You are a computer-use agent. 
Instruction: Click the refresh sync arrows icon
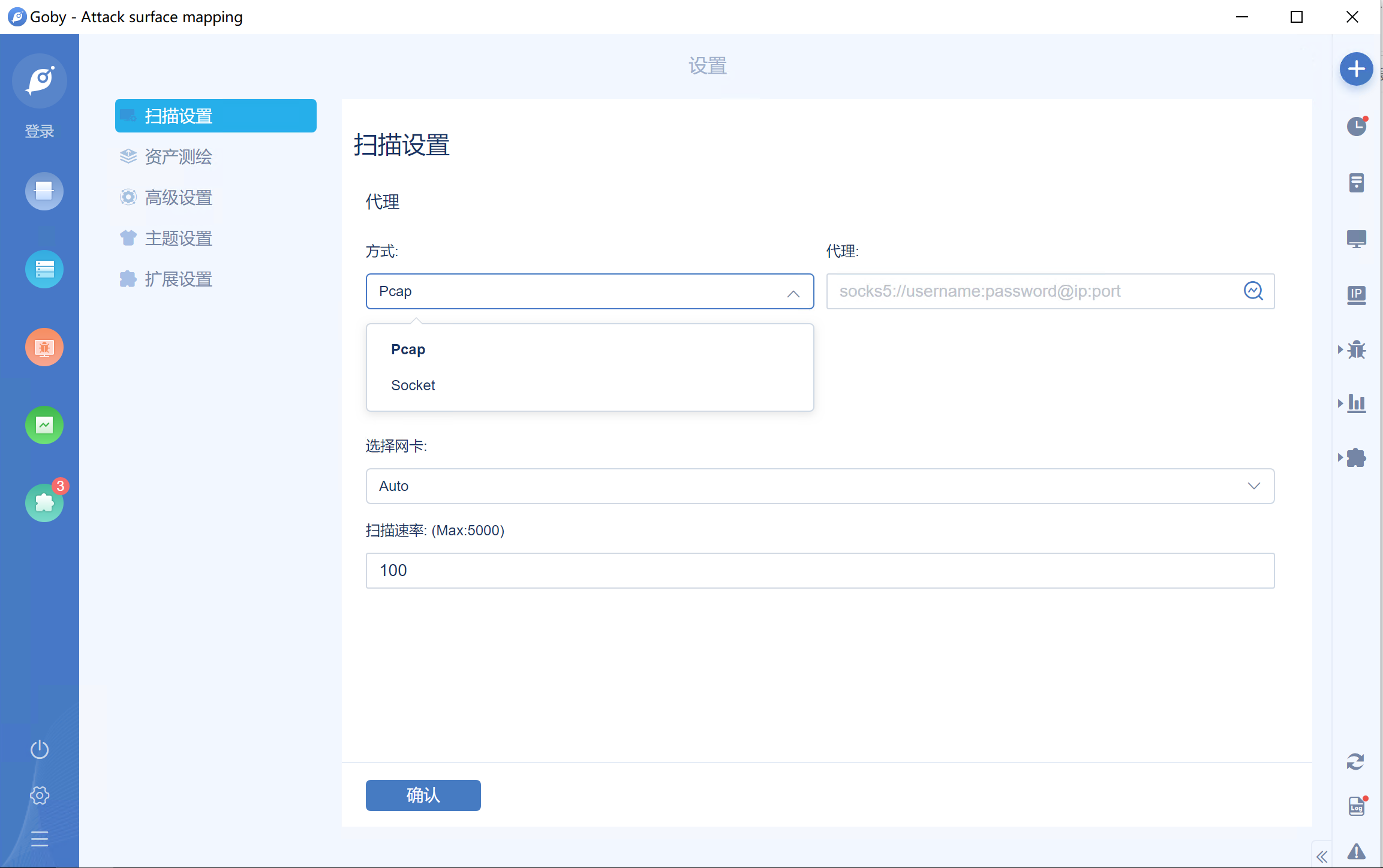(x=1355, y=762)
